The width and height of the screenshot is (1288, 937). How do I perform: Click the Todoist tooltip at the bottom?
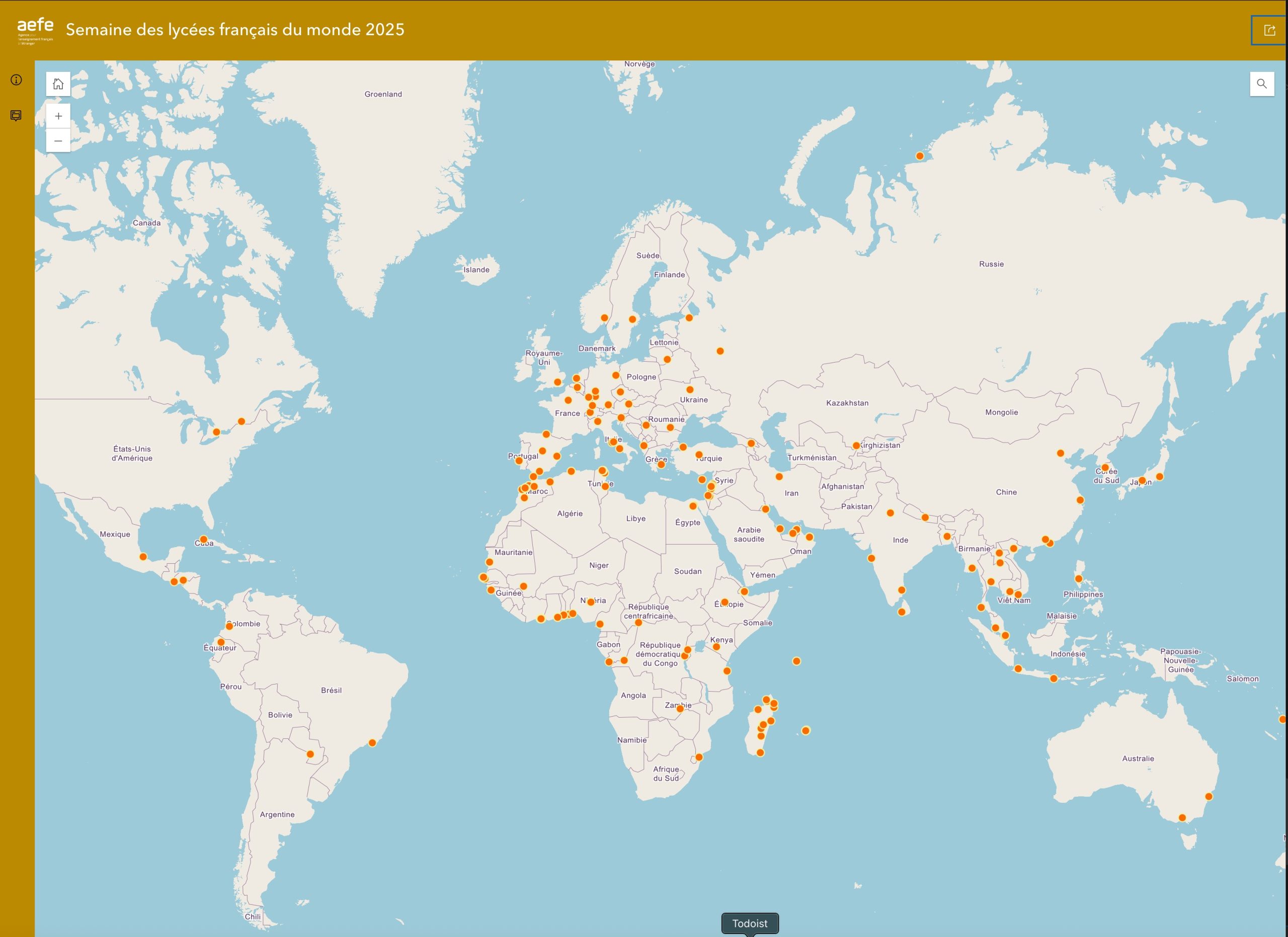coord(749,923)
